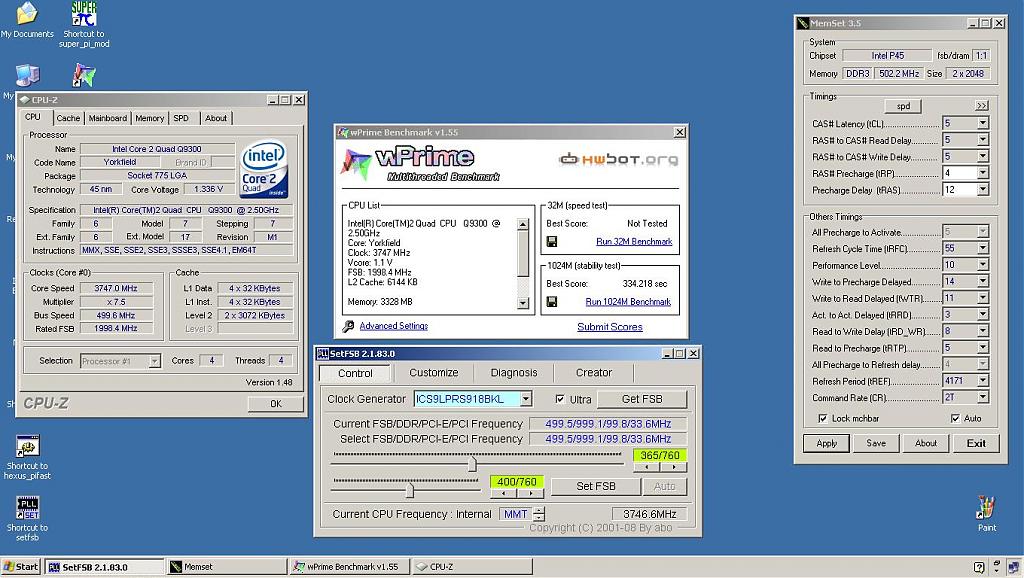Switch to the SPD tab in CPU-Z
Screen dimensions: 1024x578
(x=181, y=118)
